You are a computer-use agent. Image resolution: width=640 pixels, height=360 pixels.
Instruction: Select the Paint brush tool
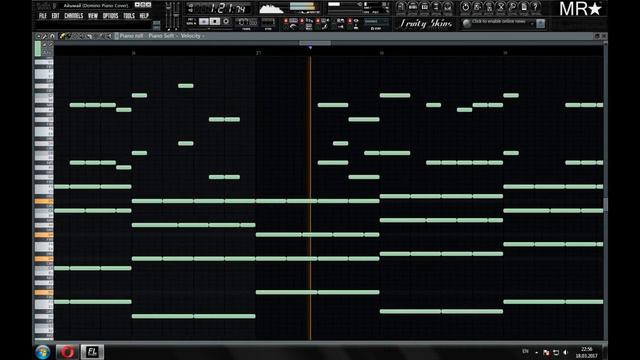[69, 36]
